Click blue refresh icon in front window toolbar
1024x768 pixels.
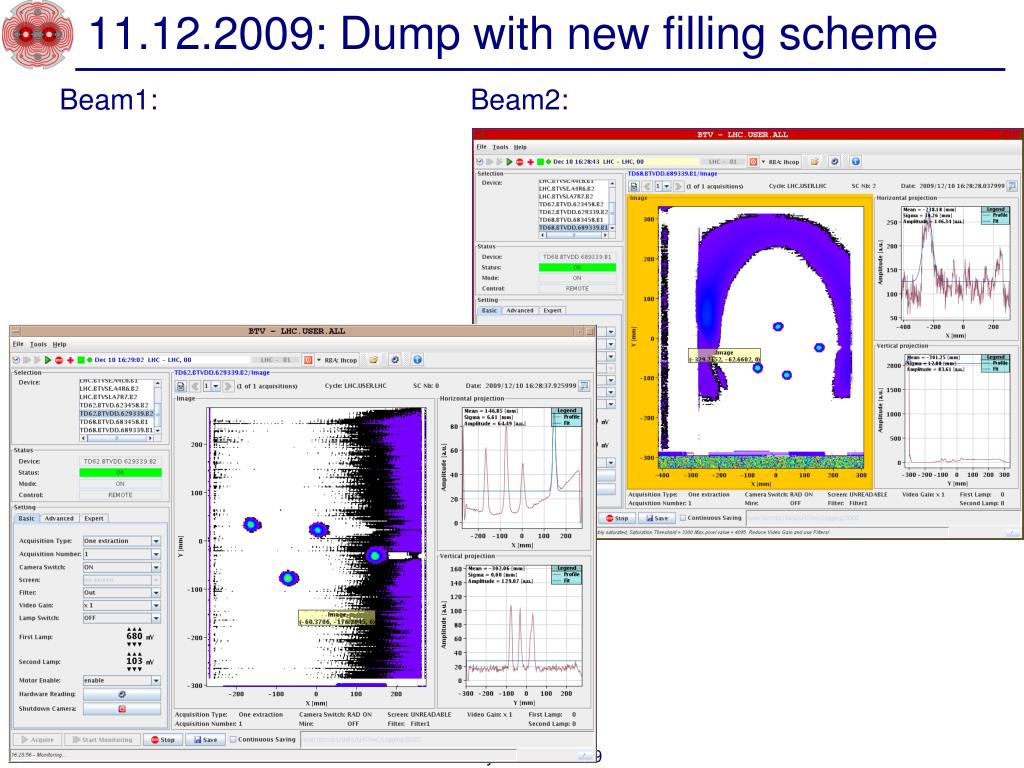(x=395, y=360)
